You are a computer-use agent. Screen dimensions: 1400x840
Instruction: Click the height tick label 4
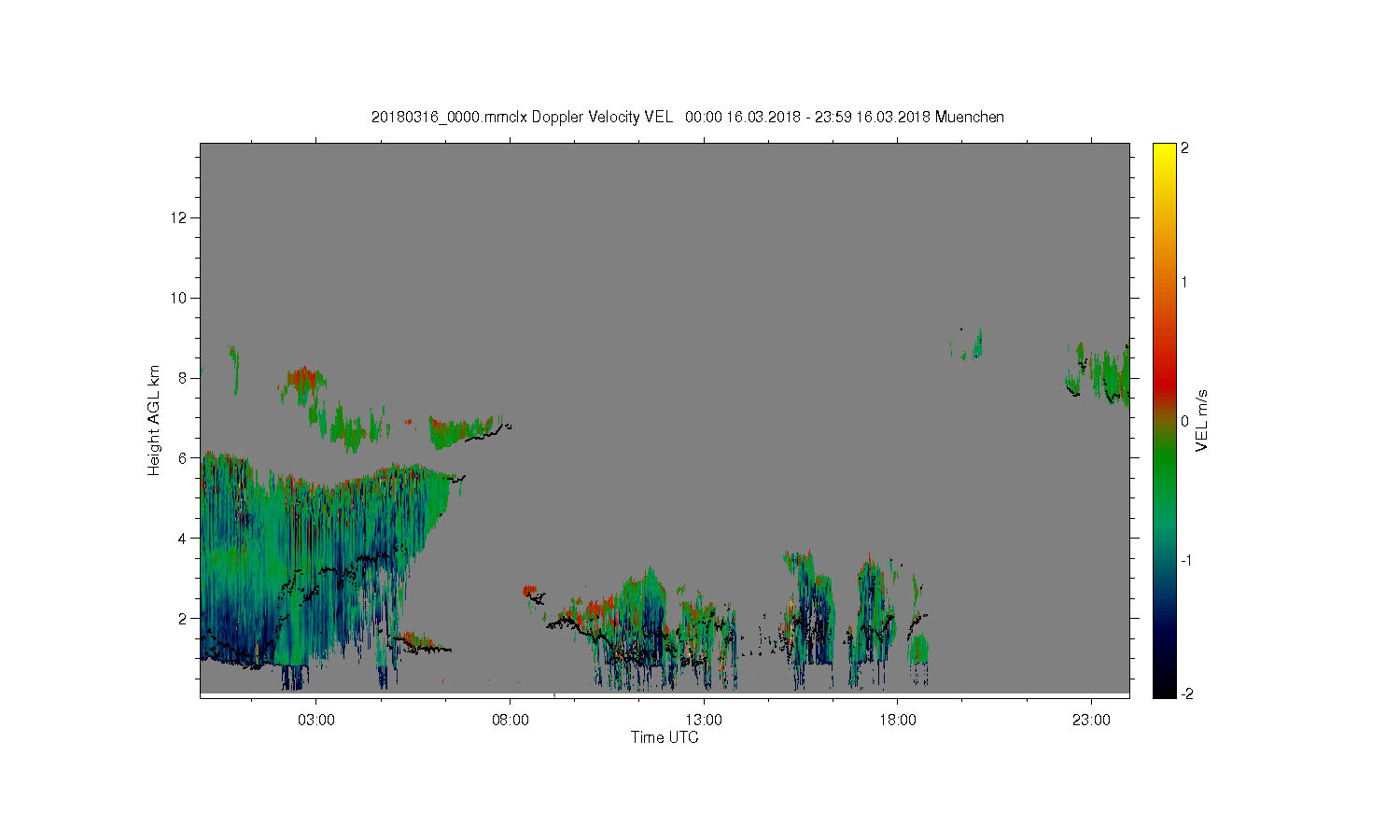[184, 539]
